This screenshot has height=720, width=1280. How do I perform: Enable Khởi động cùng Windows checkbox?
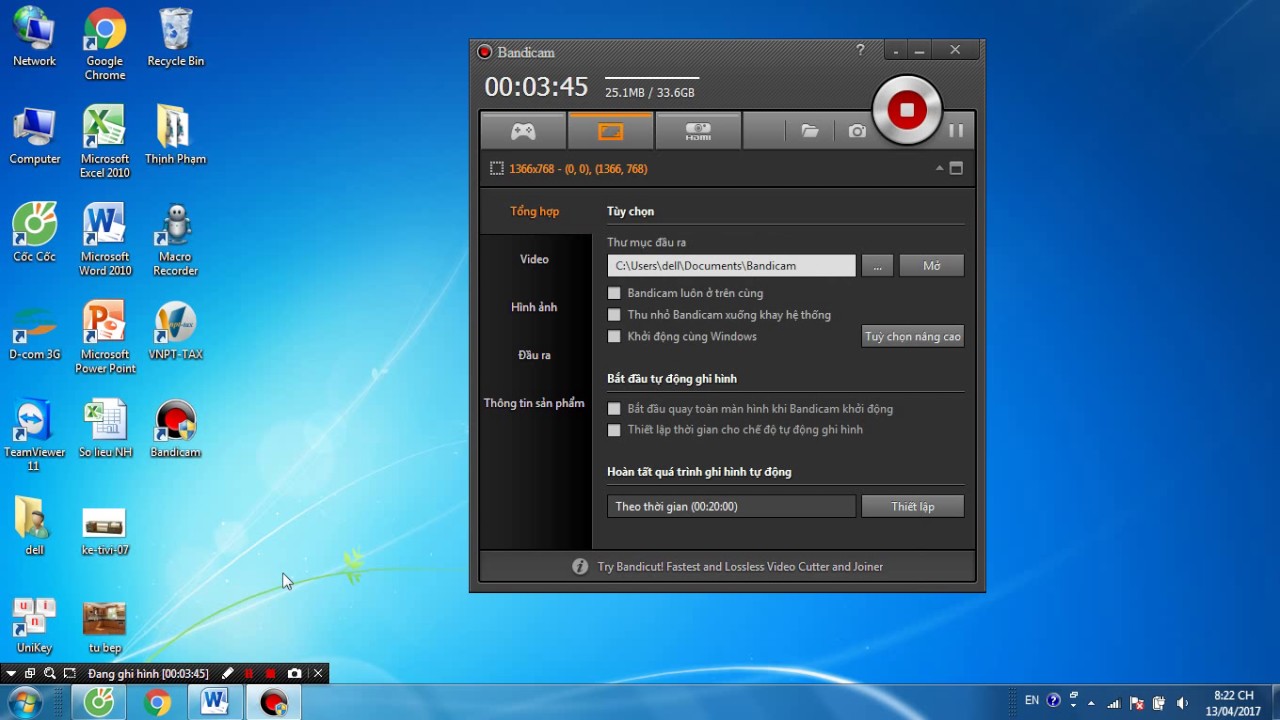point(614,337)
